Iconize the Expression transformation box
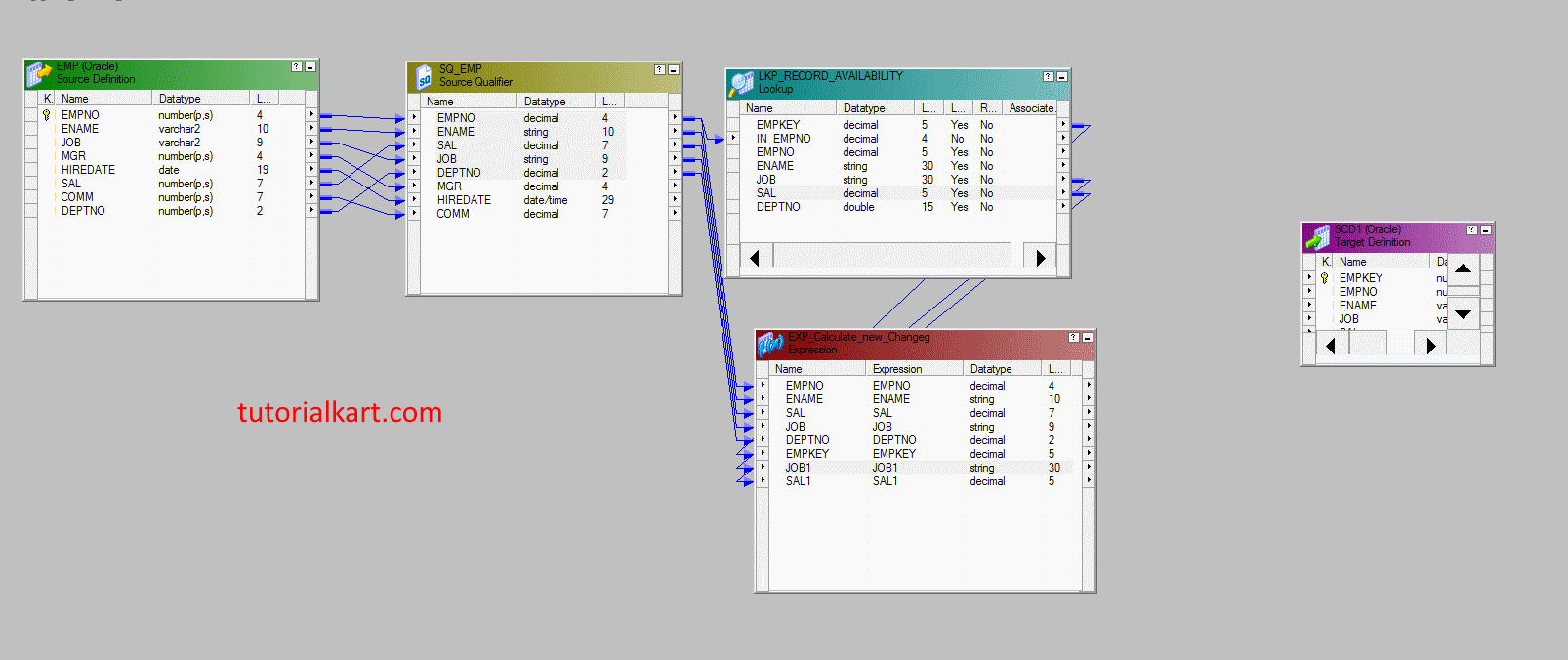This screenshot has width=1568, height=660. pyautogui.click(x=1087, y=337)
